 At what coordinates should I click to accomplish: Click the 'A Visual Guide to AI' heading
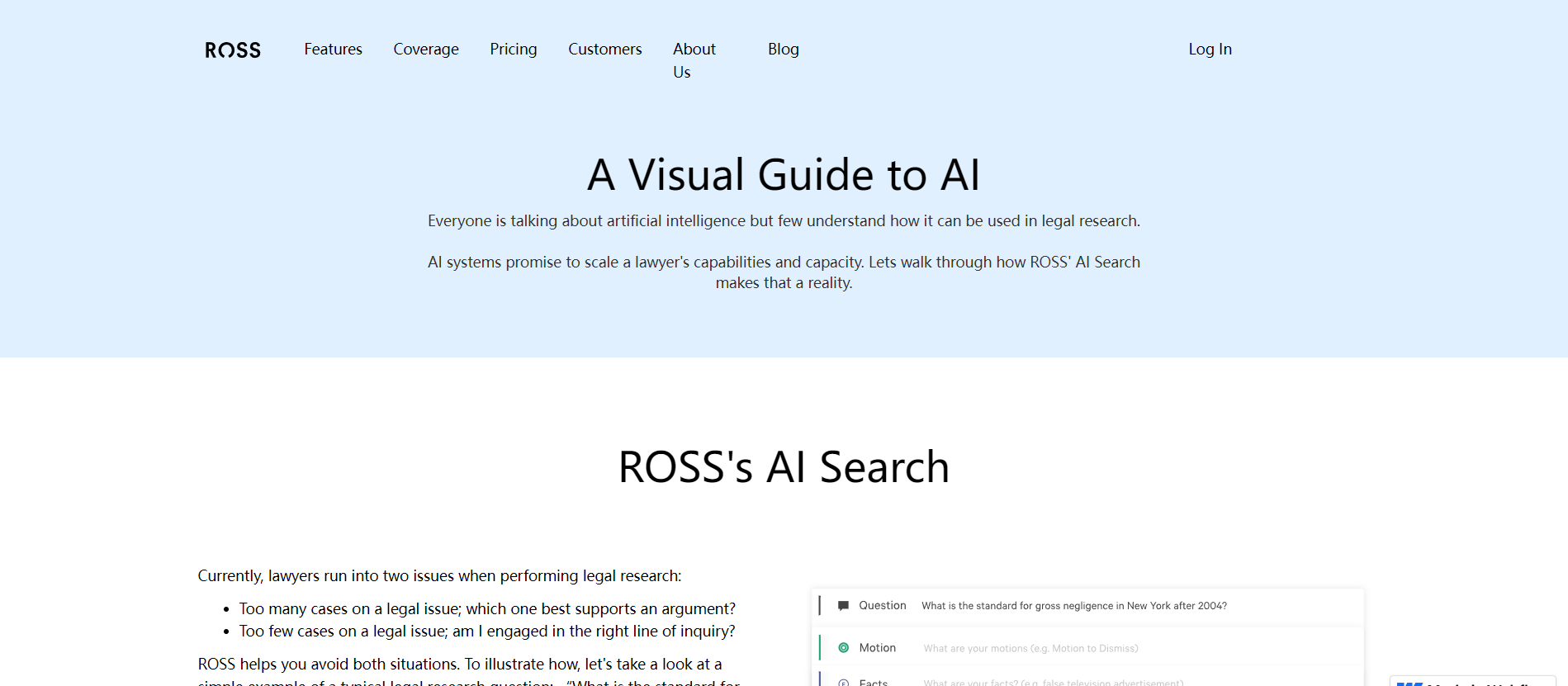pyautogui.click(x=784, y=175)
